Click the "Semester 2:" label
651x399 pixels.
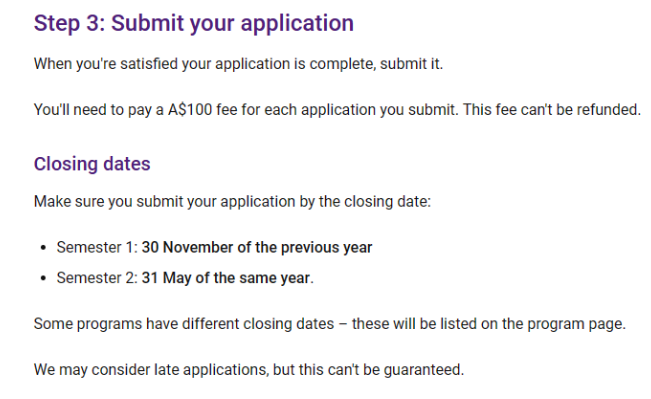[x=97, y=278]
